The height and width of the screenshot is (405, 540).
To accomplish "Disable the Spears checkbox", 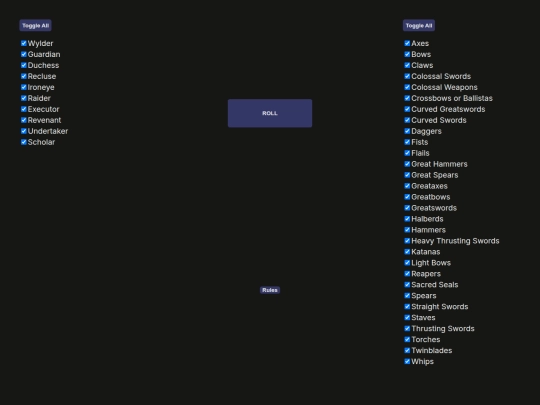I will point(407,295).
